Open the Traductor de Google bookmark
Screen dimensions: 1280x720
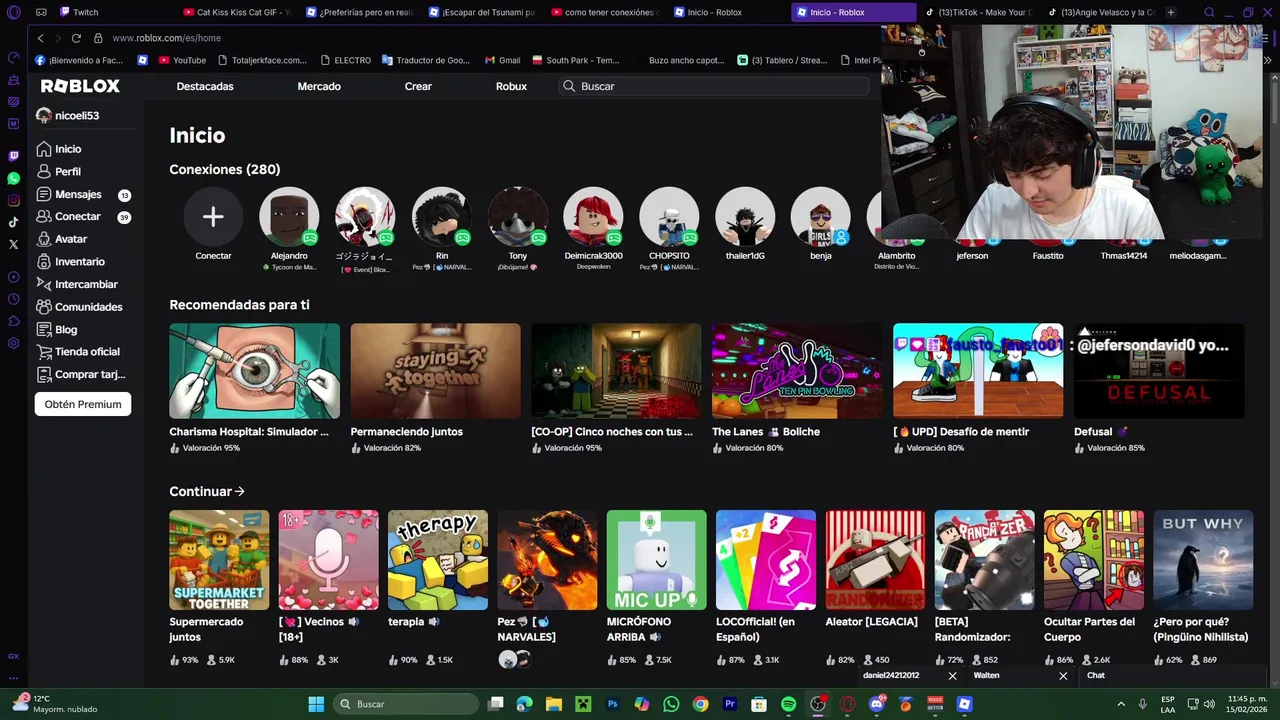click(x=425, y=60)
